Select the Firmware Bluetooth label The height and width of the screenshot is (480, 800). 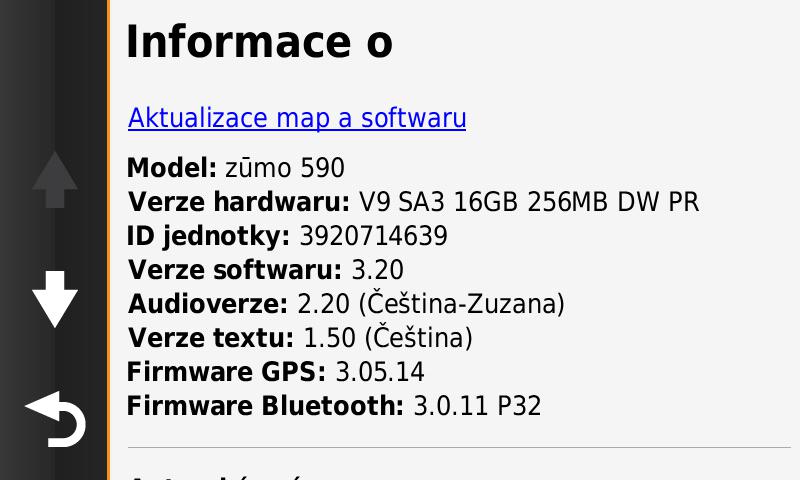click(x=265, y=407)
